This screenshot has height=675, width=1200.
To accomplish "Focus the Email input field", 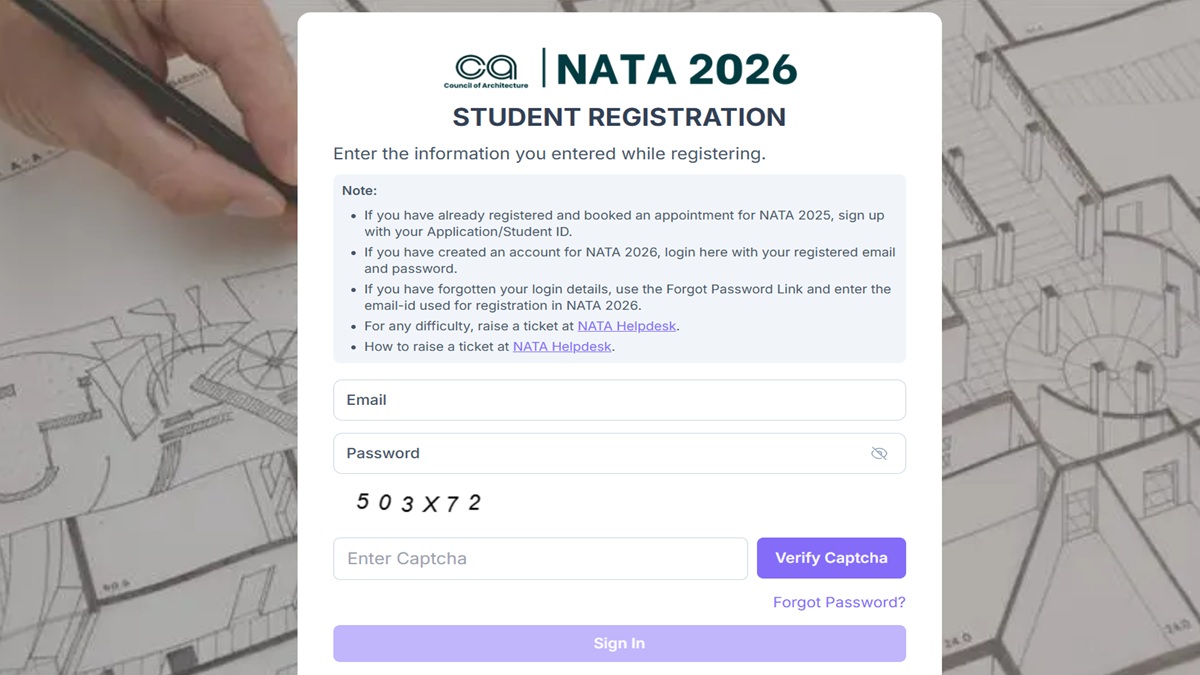I will tap(619, 400).
